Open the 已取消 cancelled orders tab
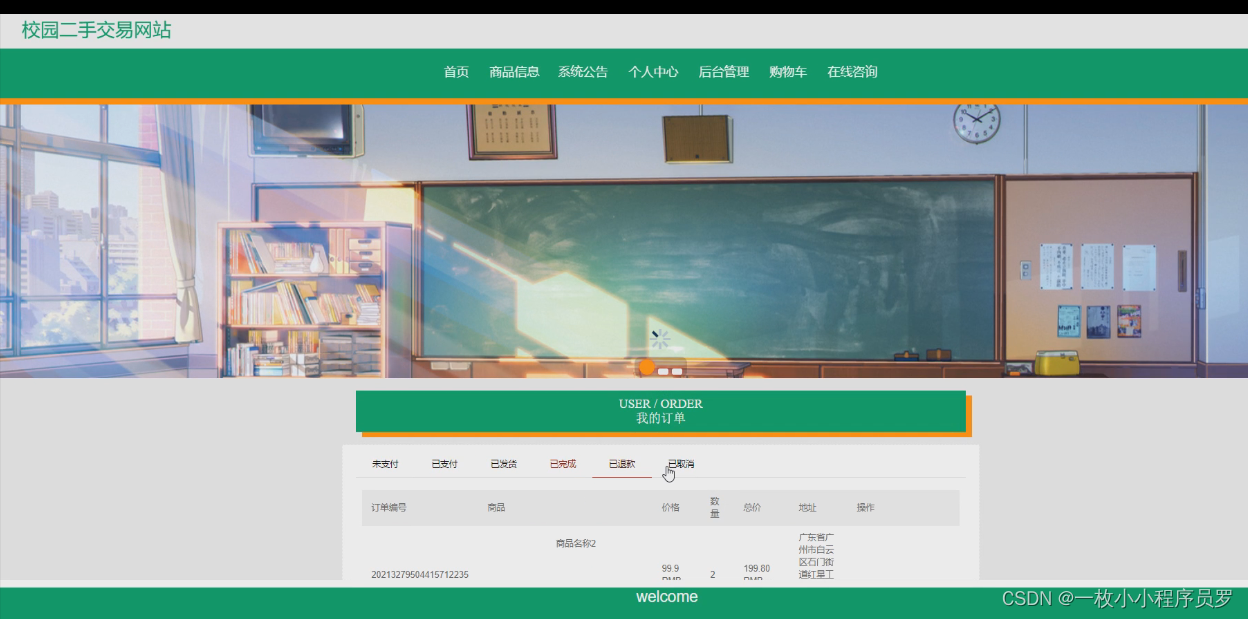The width and height of the screenshot is (1248, 619). [681, 464]
